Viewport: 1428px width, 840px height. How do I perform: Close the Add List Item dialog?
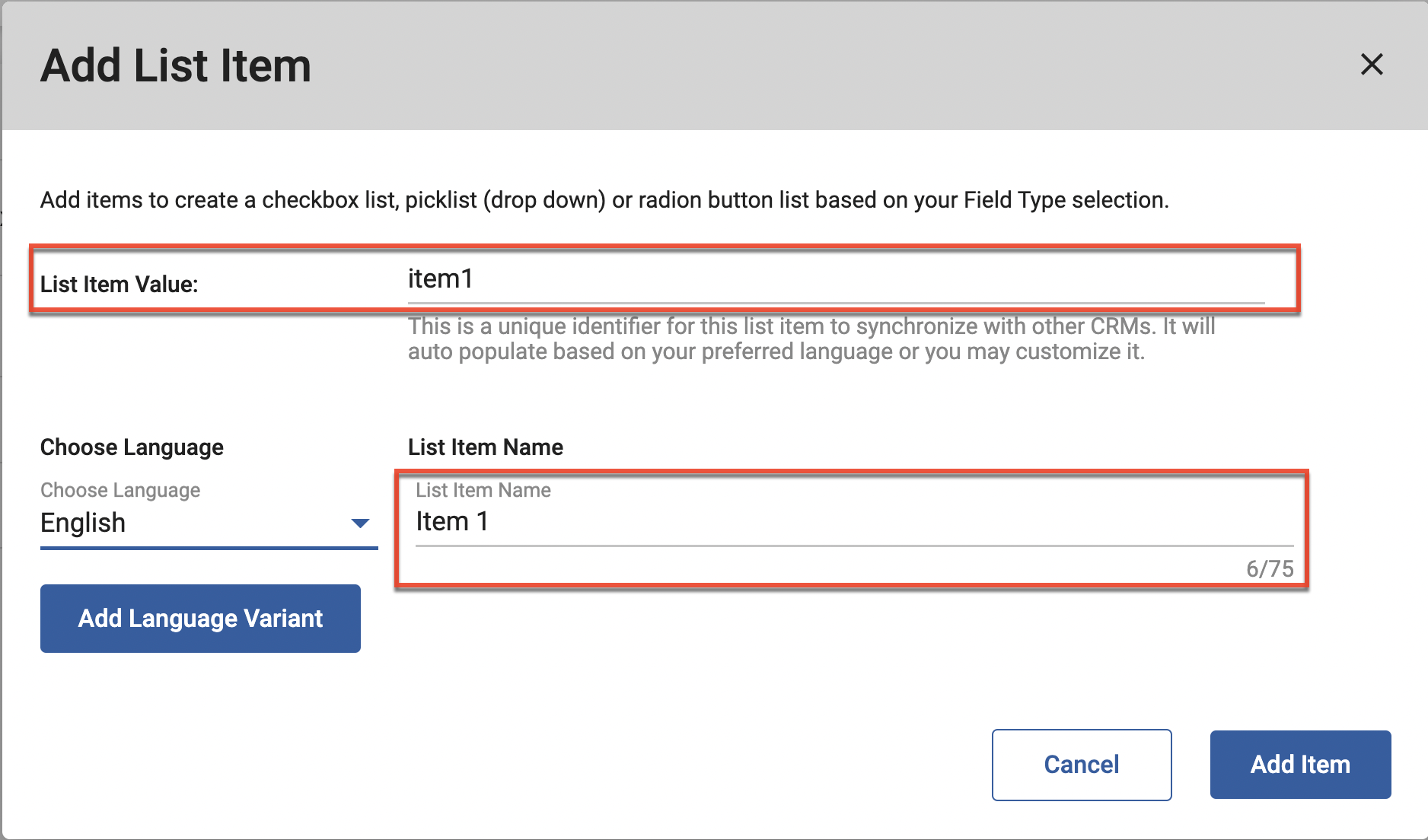[x=1371, y=65]
